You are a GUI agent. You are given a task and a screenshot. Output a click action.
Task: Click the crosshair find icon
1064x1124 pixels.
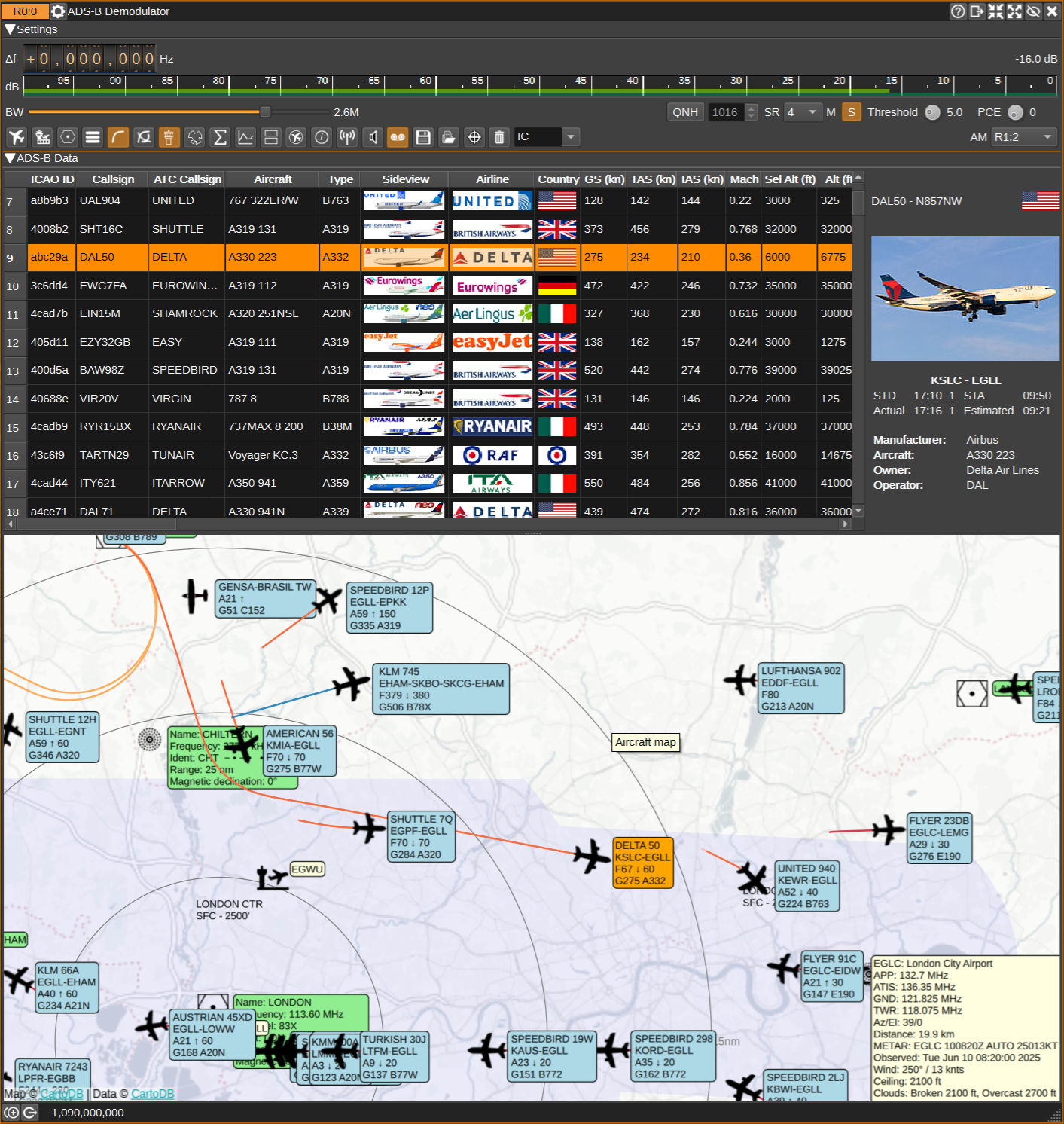coord(474,137)
